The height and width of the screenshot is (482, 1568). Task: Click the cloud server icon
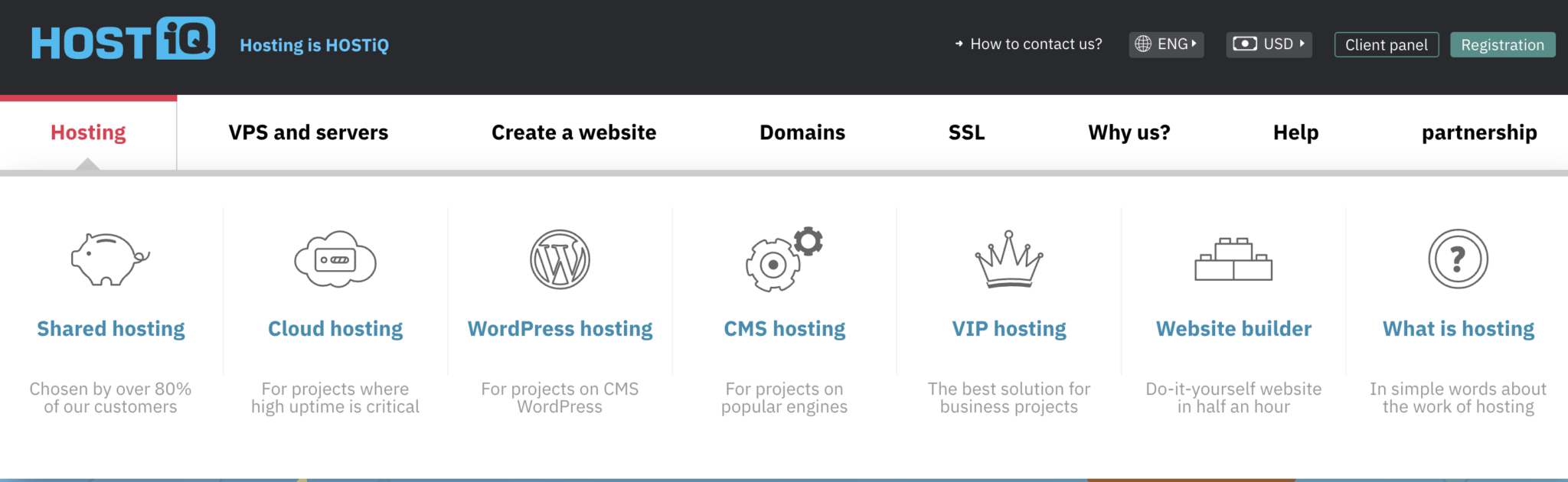pos(335,259)
